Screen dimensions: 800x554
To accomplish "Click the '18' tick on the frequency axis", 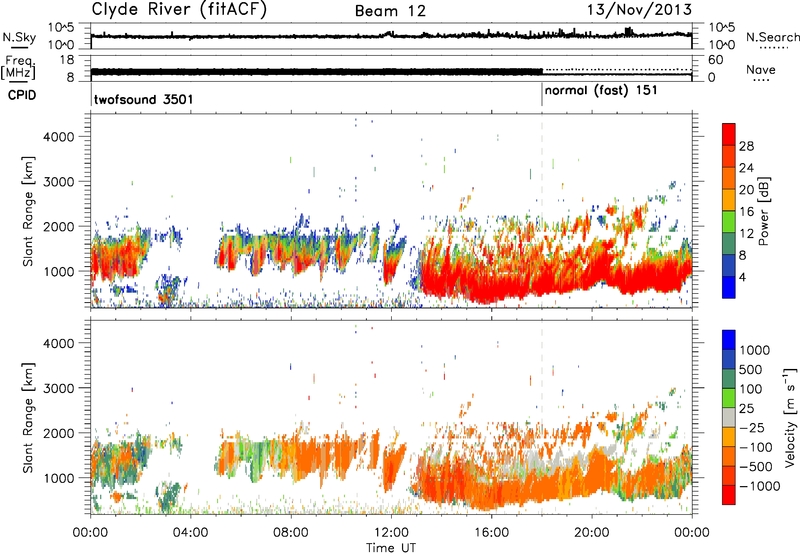I will tap(67, 60).
